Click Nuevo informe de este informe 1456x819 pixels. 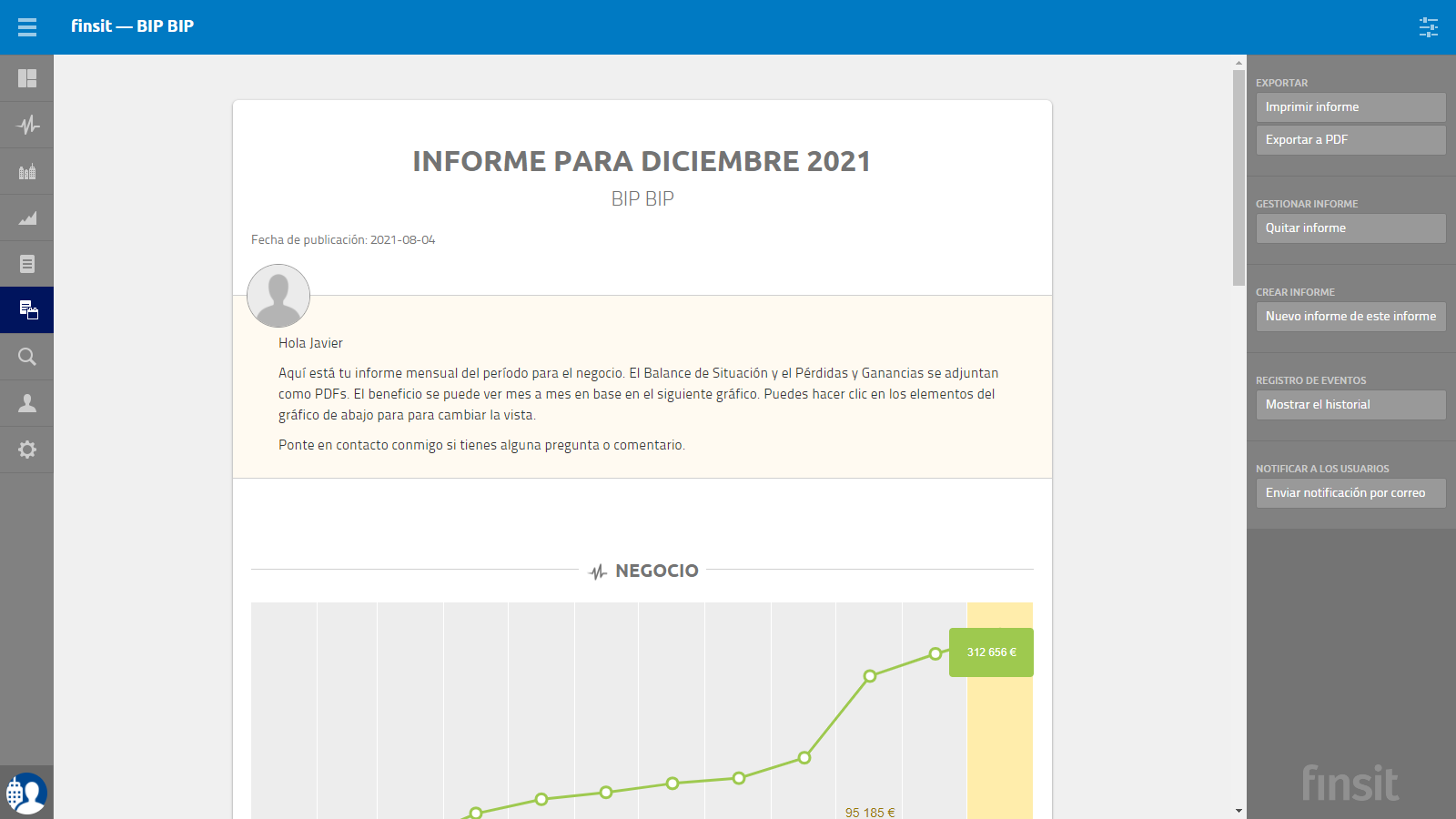(1350, 317)
